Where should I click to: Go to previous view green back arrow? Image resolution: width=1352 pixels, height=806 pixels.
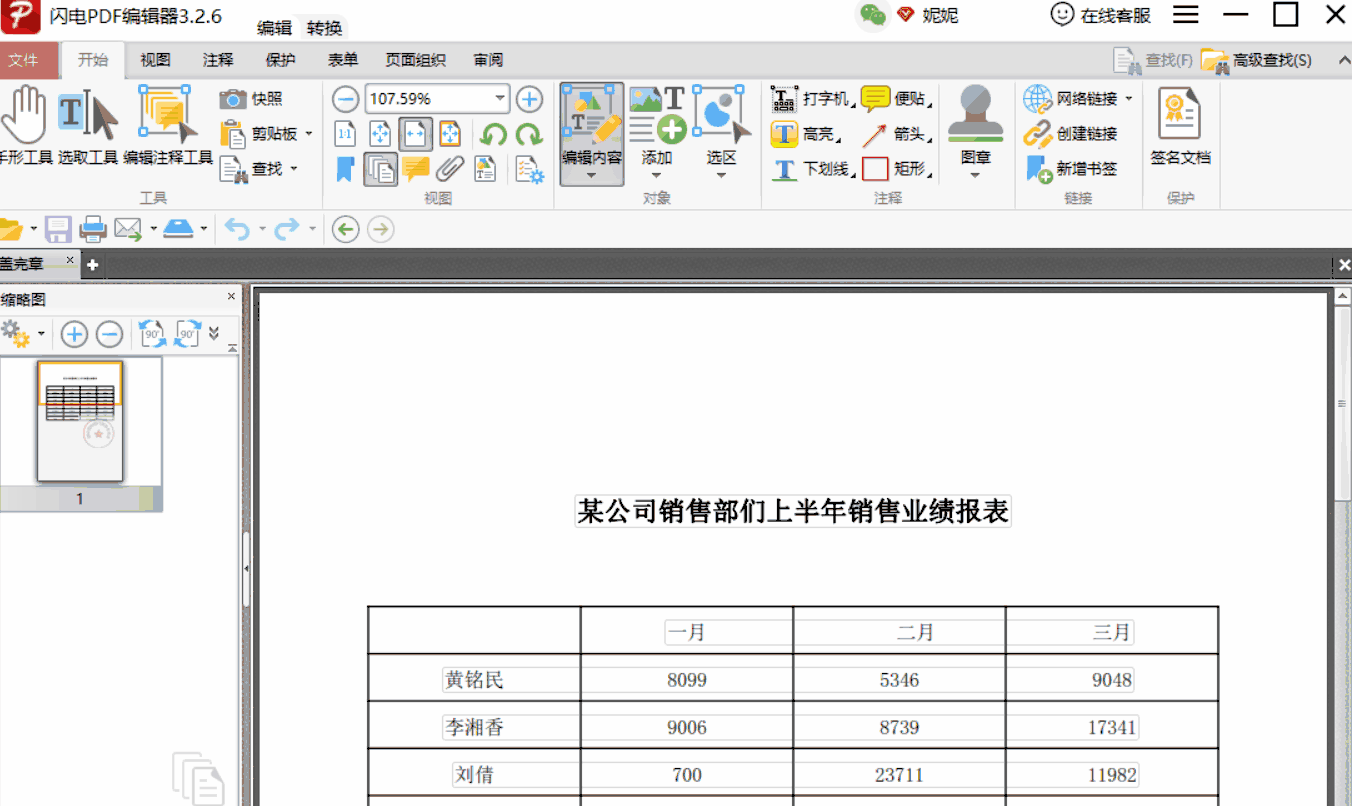(x=346, y=230)
